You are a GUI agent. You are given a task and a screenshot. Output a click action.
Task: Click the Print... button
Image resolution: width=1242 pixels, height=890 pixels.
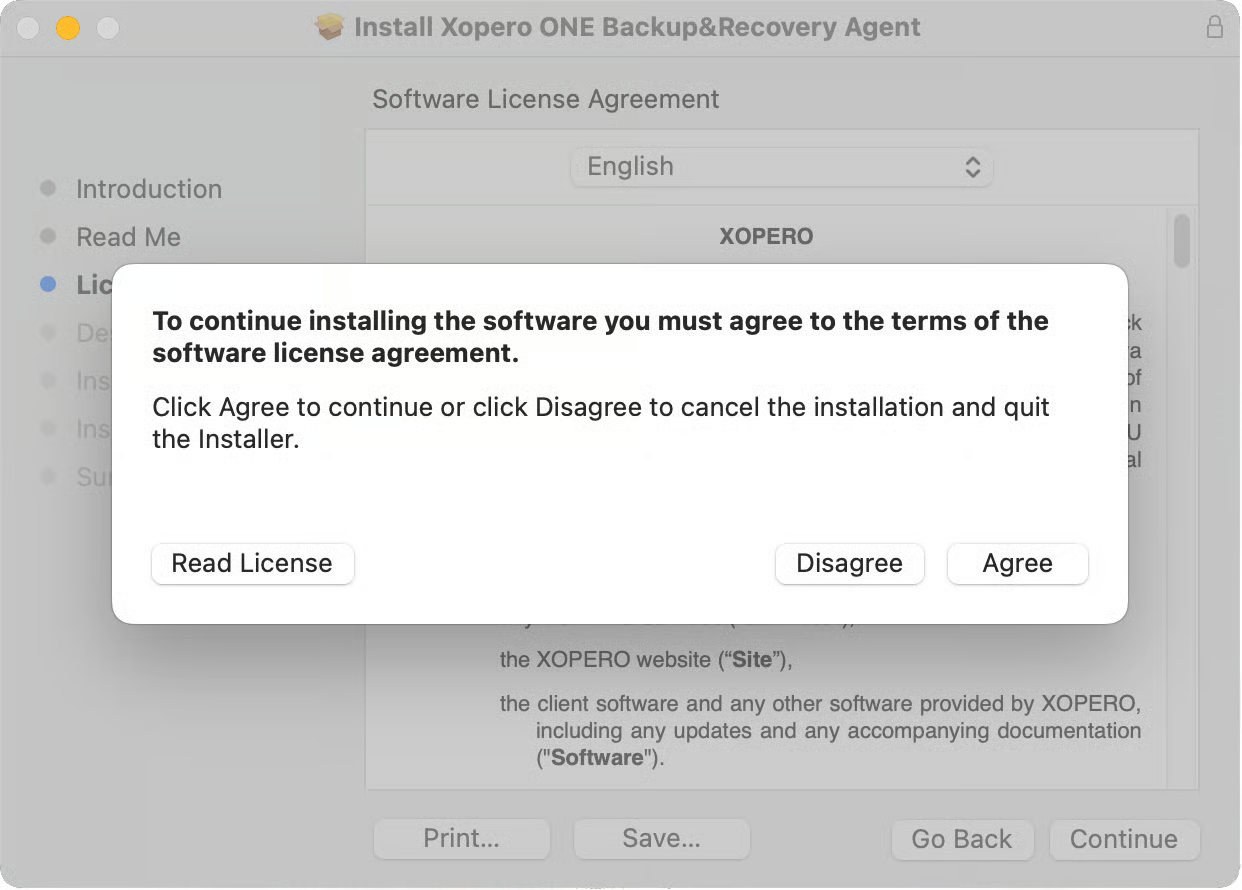(x=461, y=839)
